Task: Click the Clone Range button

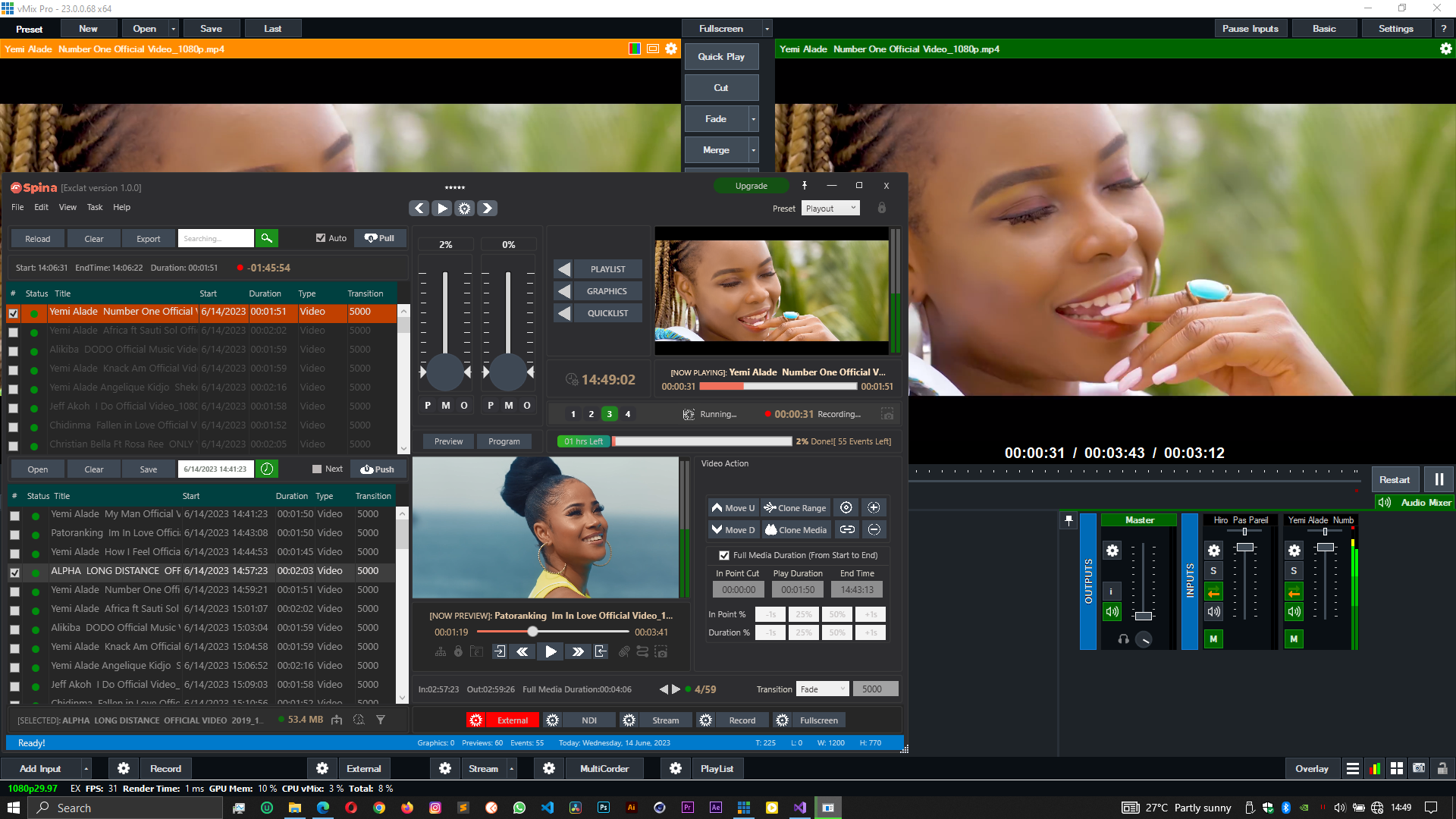Action: click(x=795, y=508)
